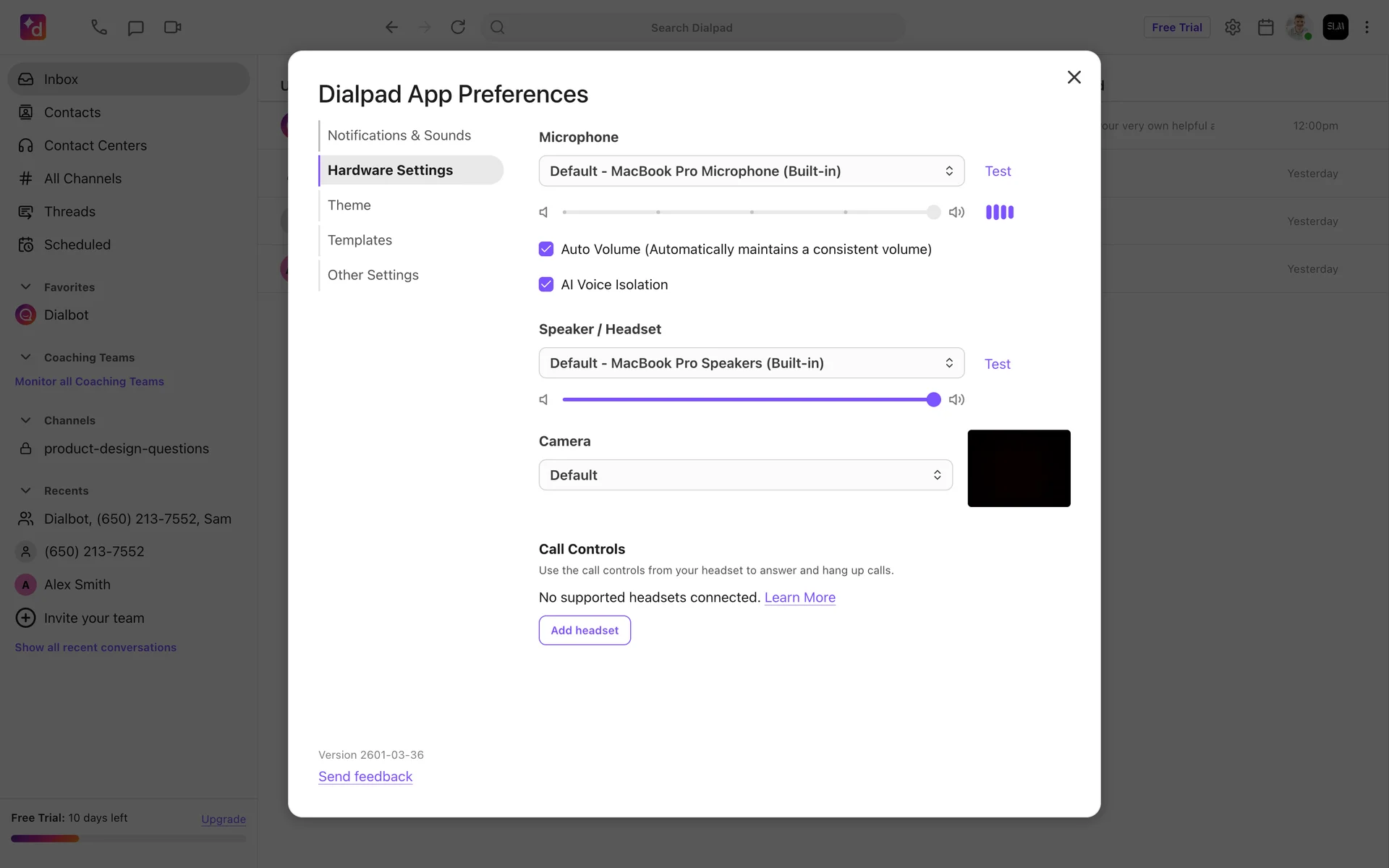
Task: Click the speaker volume slider handle
Action: 933,399
